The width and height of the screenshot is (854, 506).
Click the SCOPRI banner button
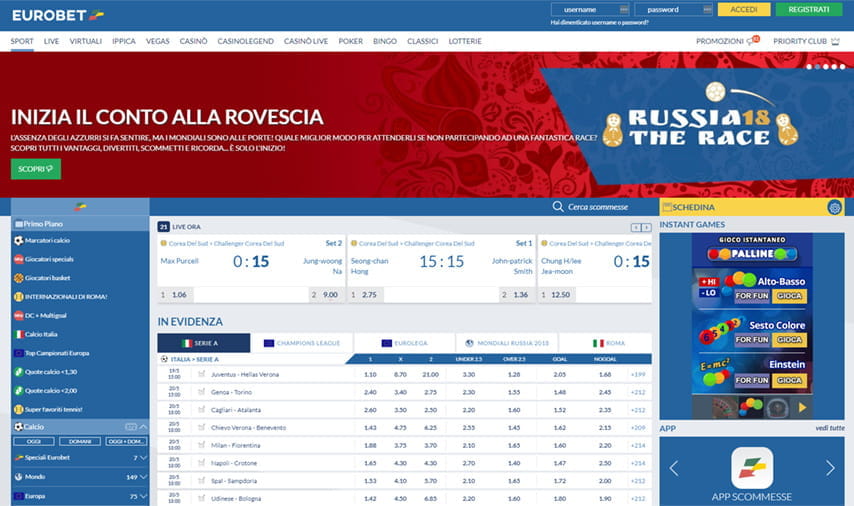point(36,169)
